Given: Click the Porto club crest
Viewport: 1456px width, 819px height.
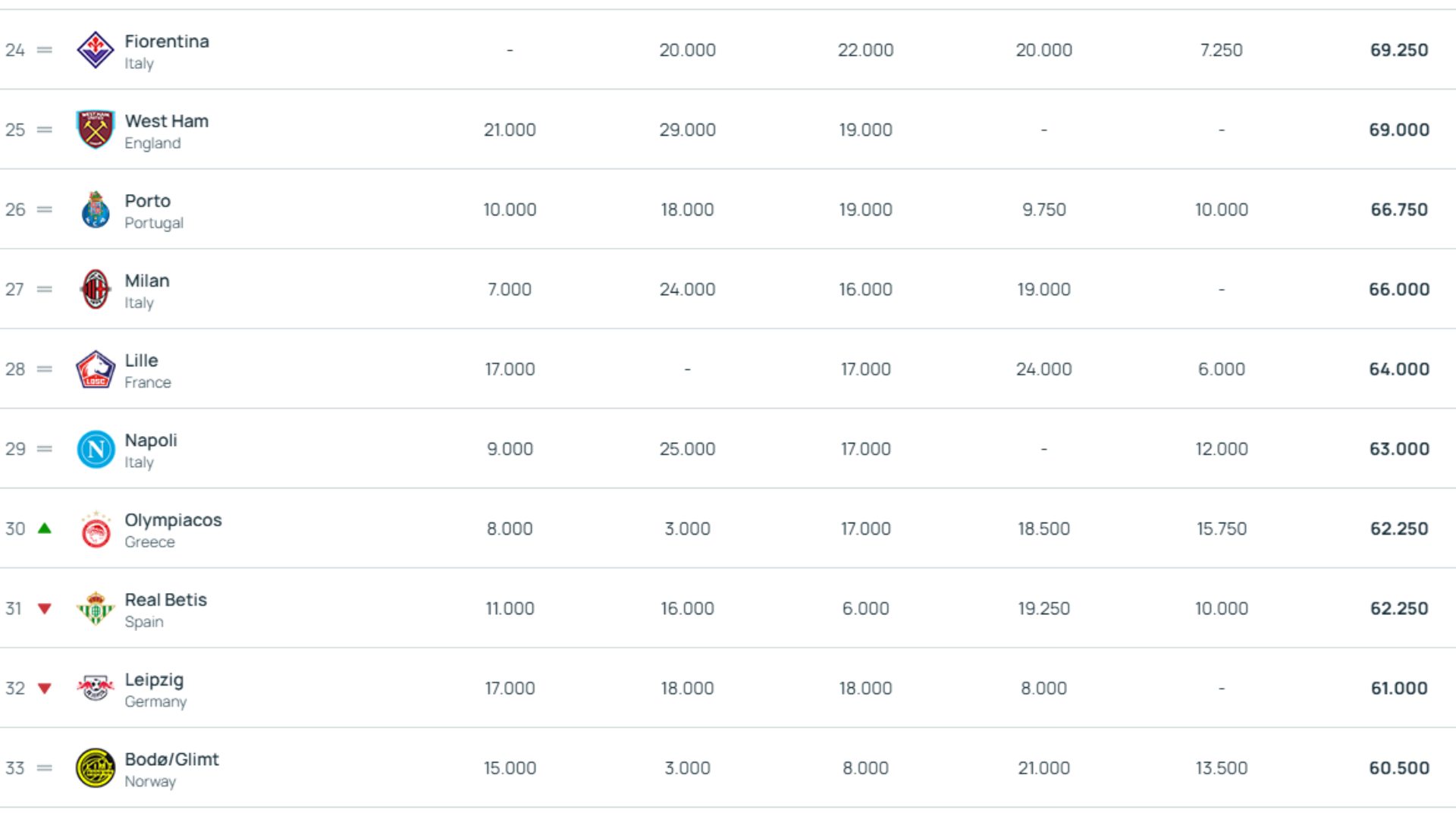Looking at the screenshot, I should point(96,210).
